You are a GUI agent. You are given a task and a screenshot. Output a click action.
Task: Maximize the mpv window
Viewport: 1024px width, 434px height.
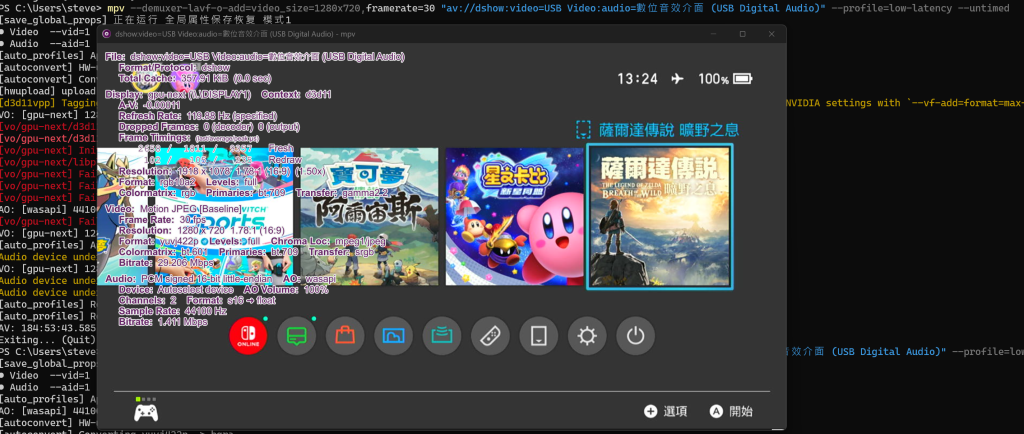coord(743,34)
